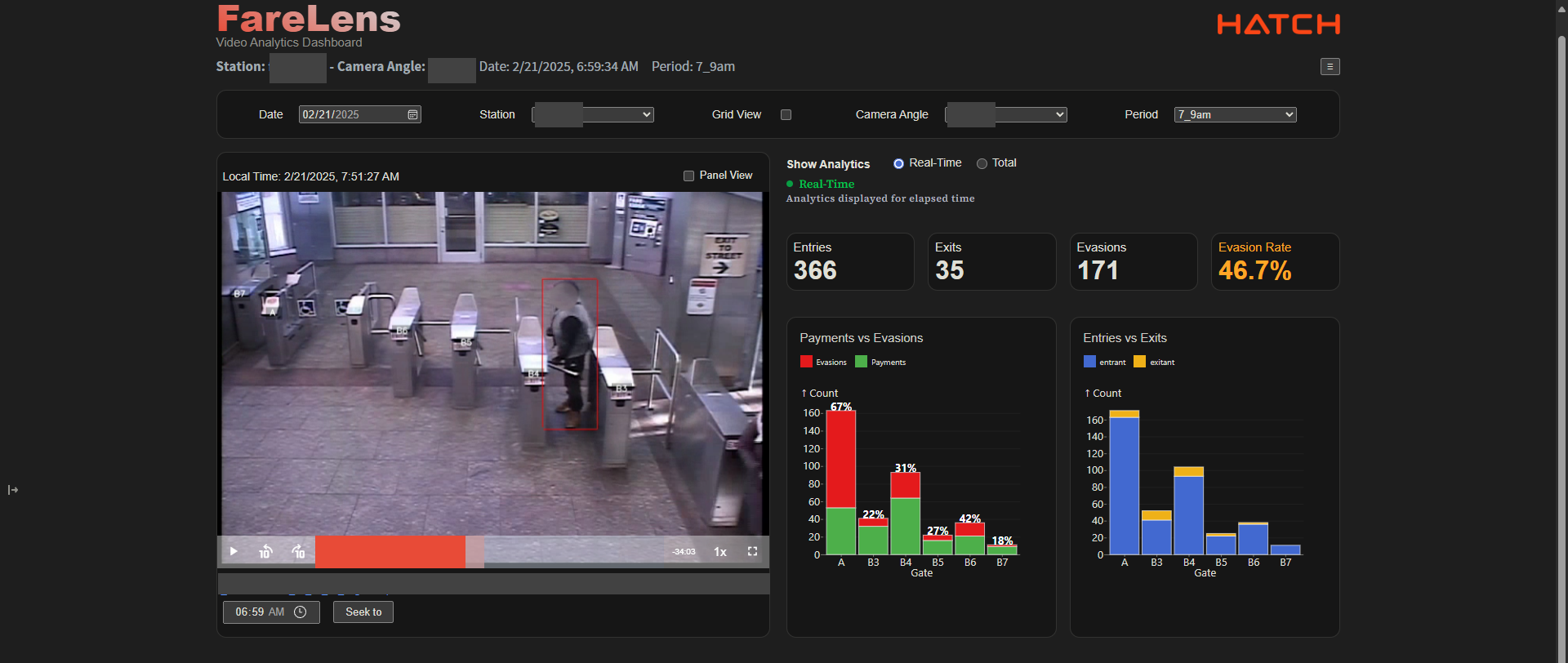
Task: Change playback speed from 1x
Action: click(x=719, y=552)
